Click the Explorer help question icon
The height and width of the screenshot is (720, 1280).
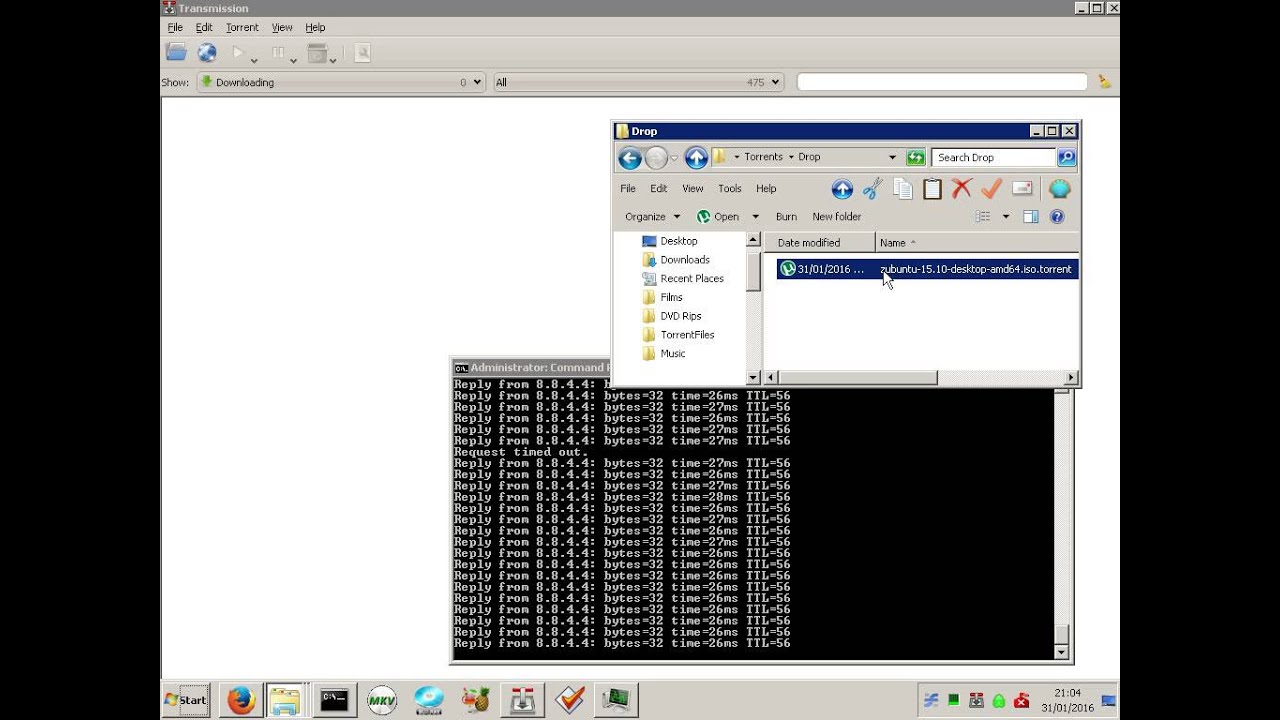click(1057, 216)
